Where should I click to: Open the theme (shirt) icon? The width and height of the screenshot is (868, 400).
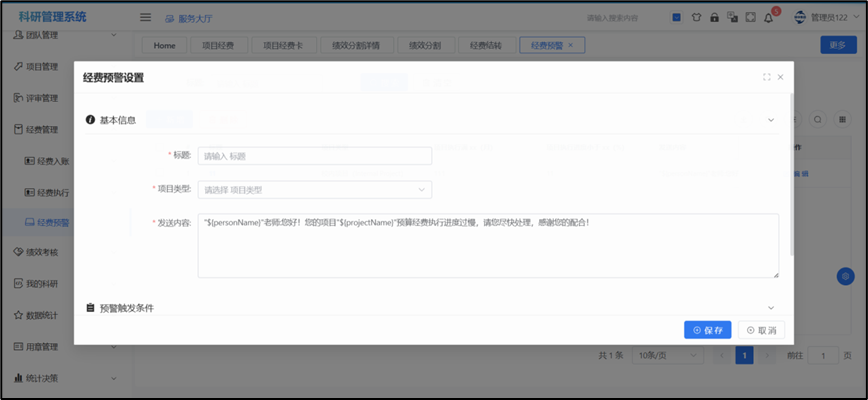point(695,17)
